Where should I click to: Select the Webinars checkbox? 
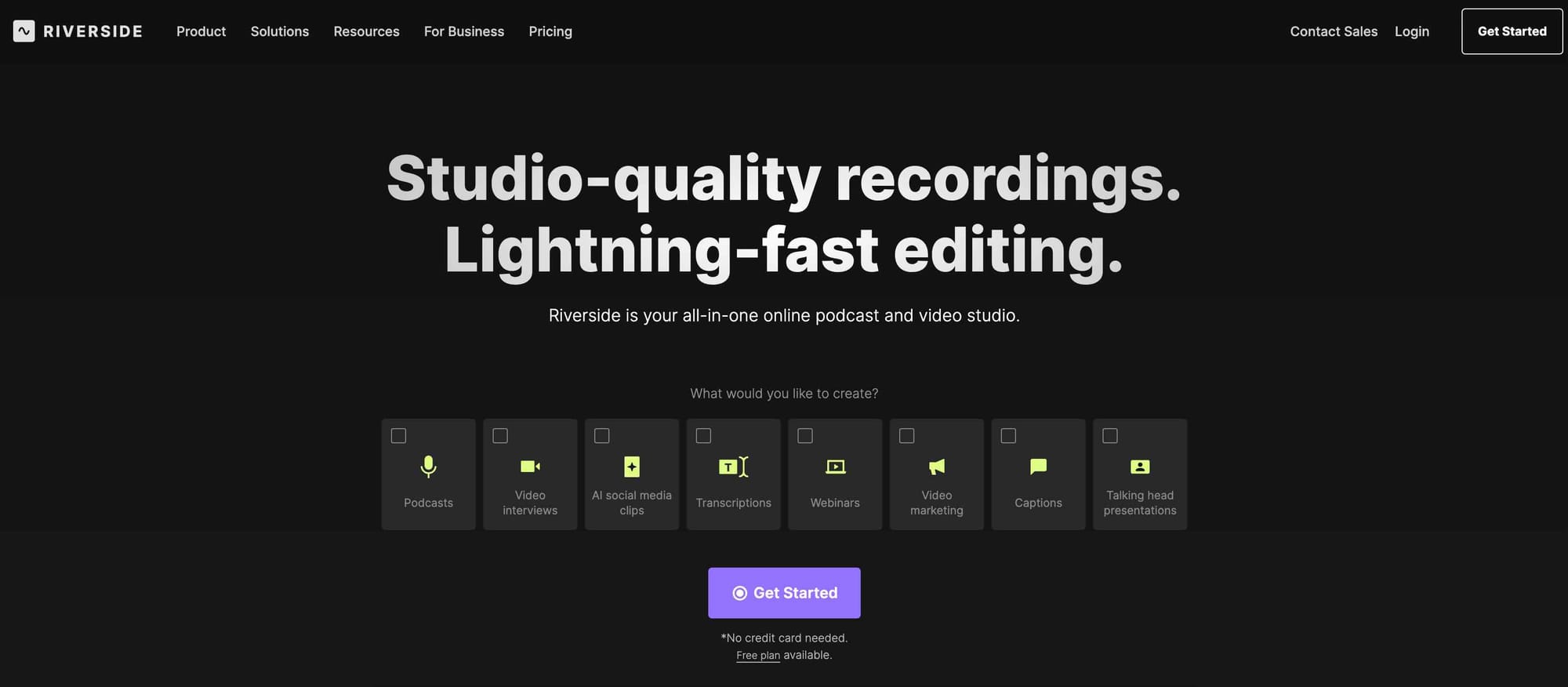pyautogui.click(x=805, y=435)
